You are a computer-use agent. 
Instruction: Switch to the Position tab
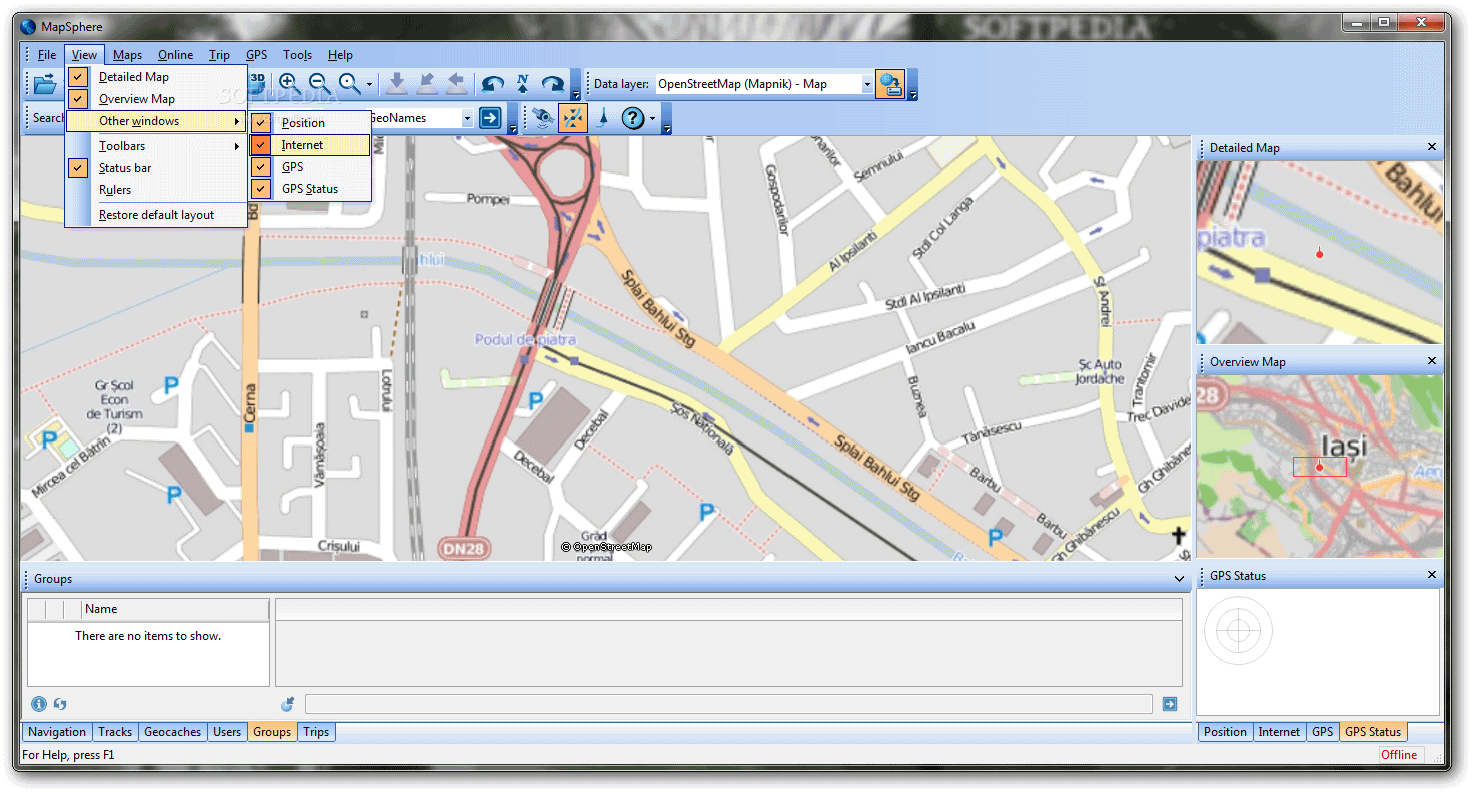click(1225, 732)
